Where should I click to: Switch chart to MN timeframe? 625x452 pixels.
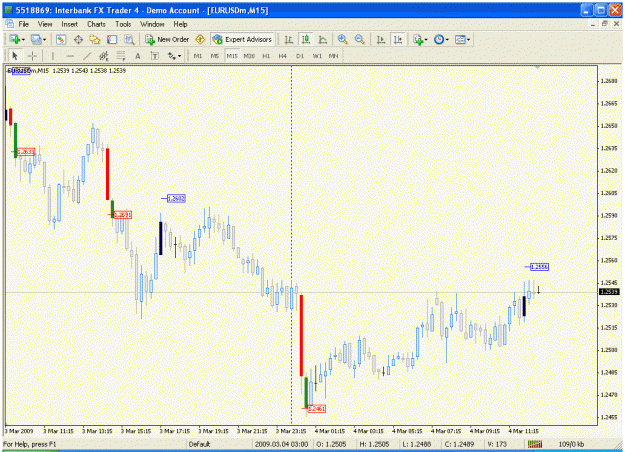click(x=334, y=56)
